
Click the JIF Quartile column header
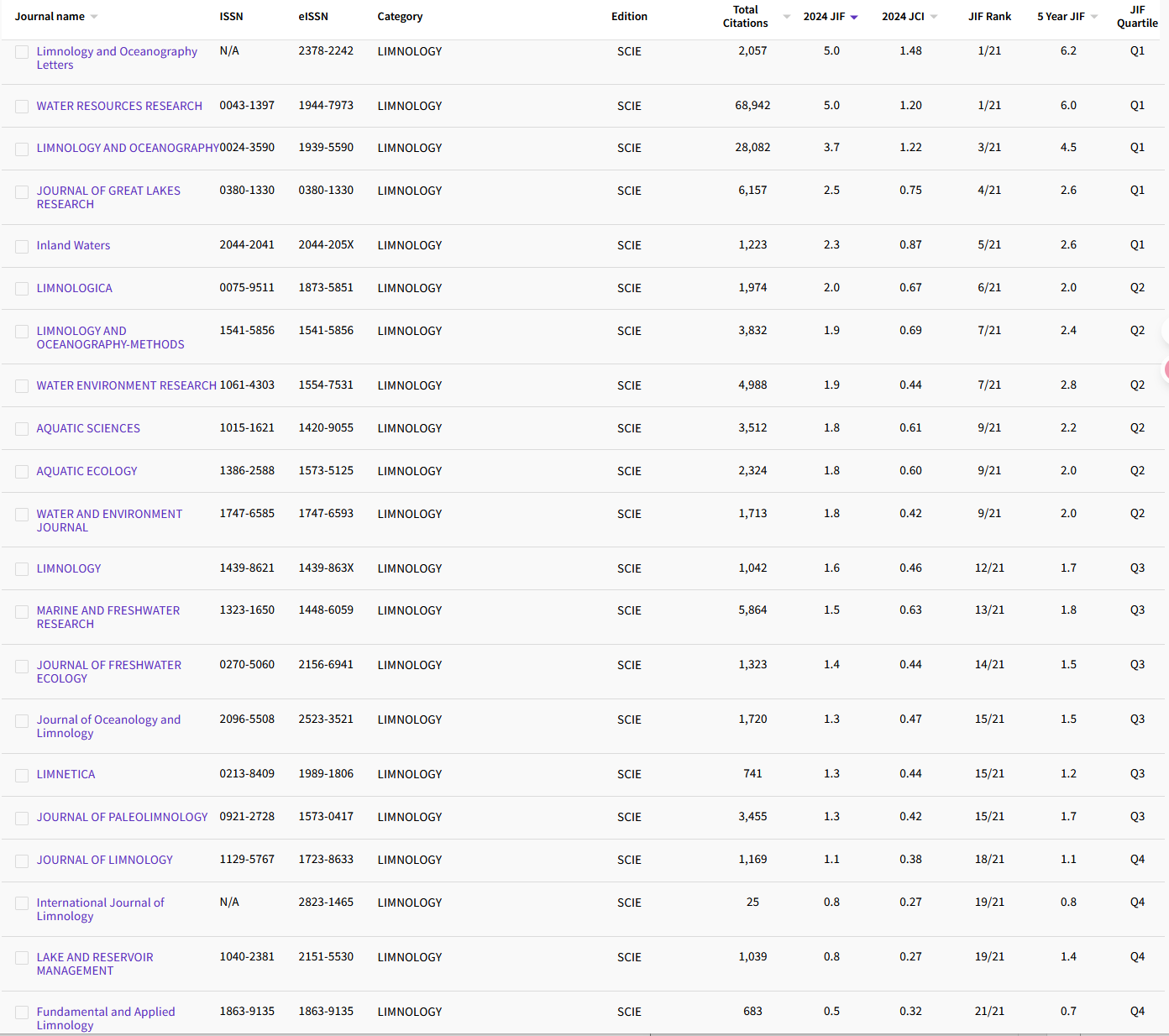1137,17
